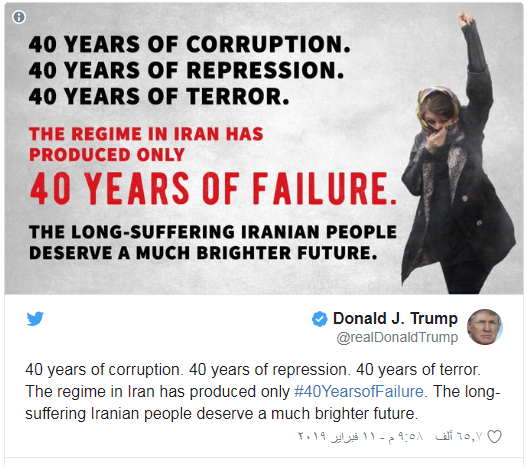This screenshot has height=465, width=527.
Task: Open the Donald J. Trump display name
Action: (x=395, y=318)
